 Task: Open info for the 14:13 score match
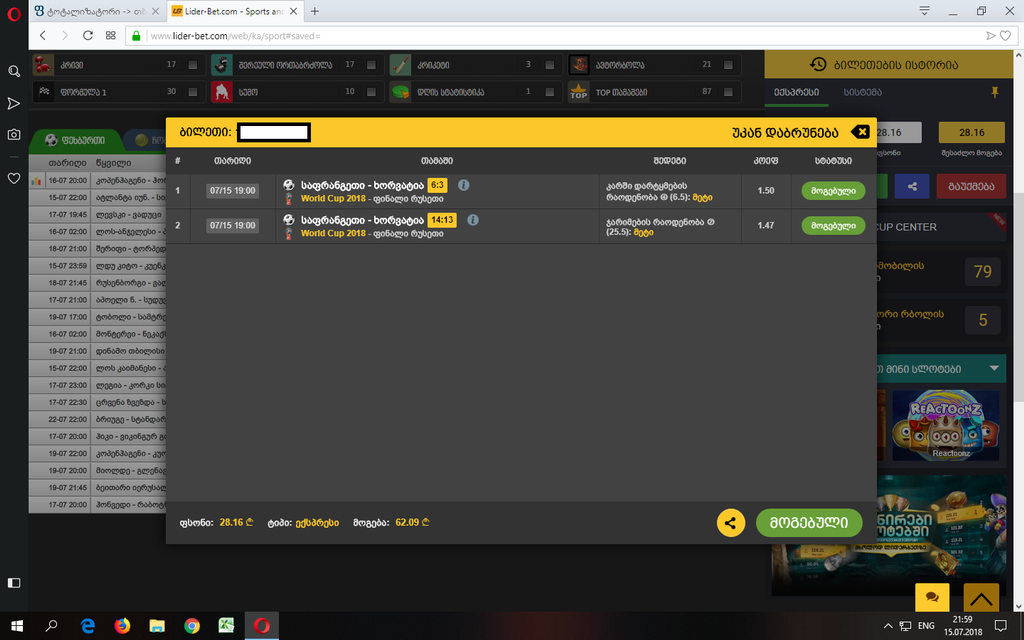473,220
